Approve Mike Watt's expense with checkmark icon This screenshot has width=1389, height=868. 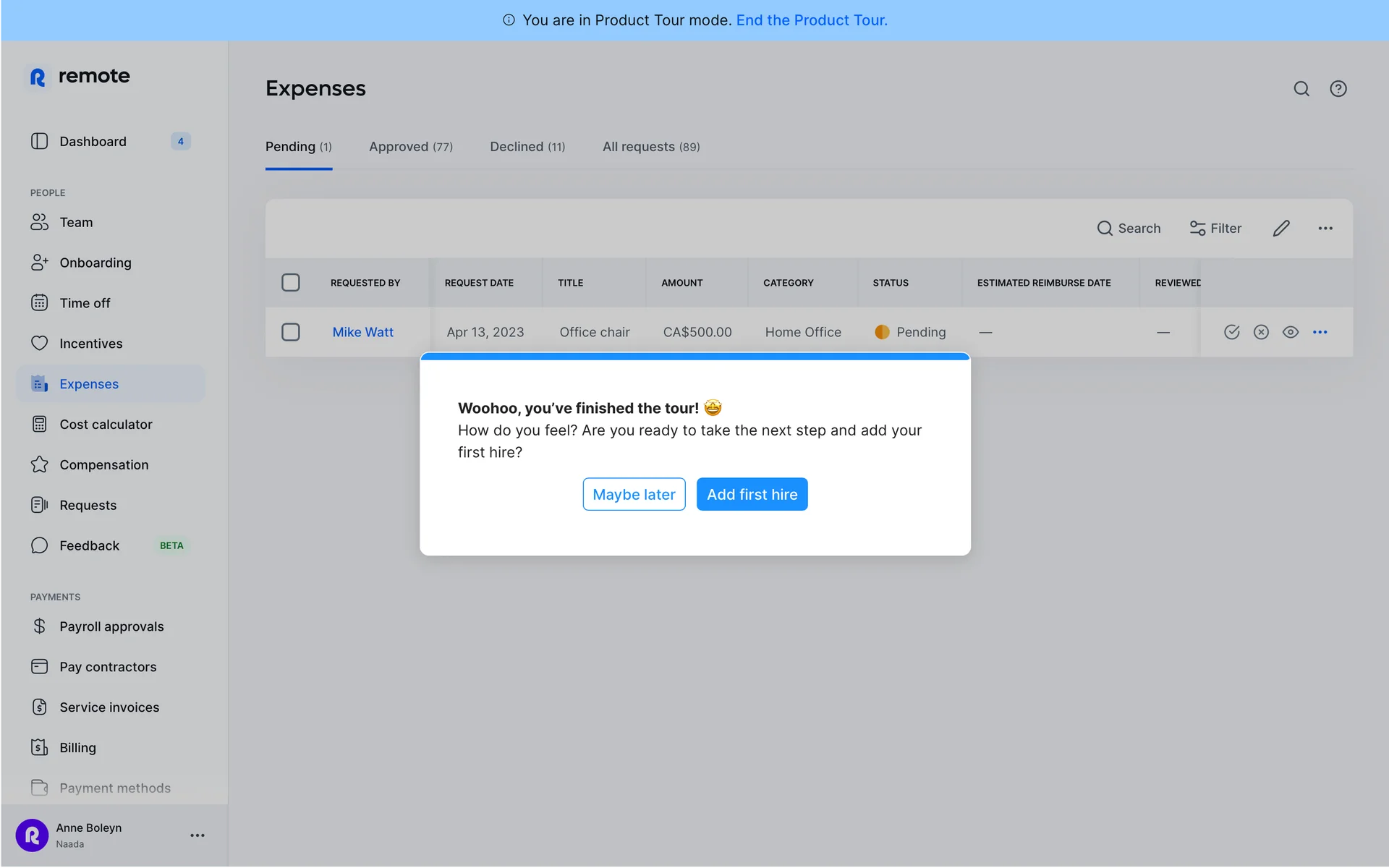click(x=1231, y=332)
